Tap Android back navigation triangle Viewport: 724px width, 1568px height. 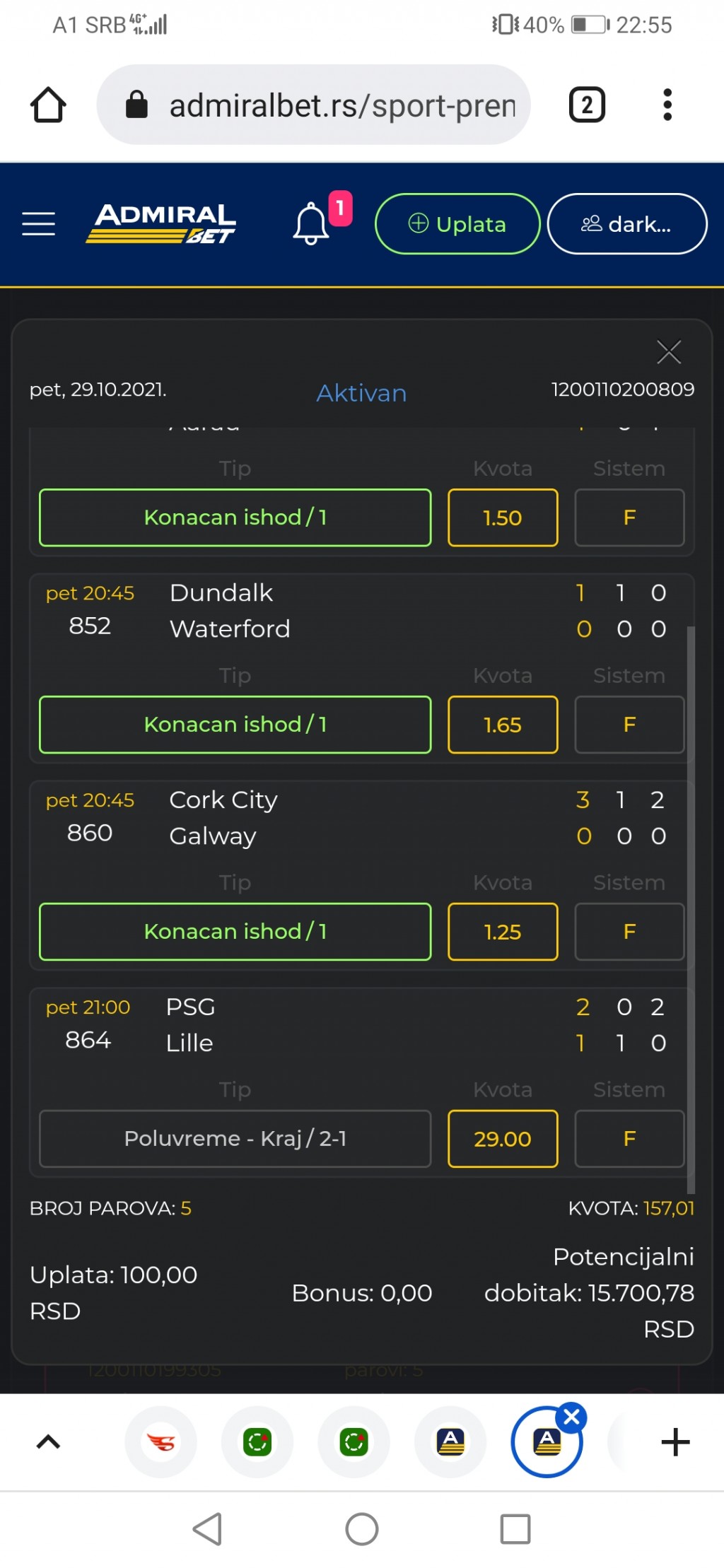click(x=208, y=1529)
